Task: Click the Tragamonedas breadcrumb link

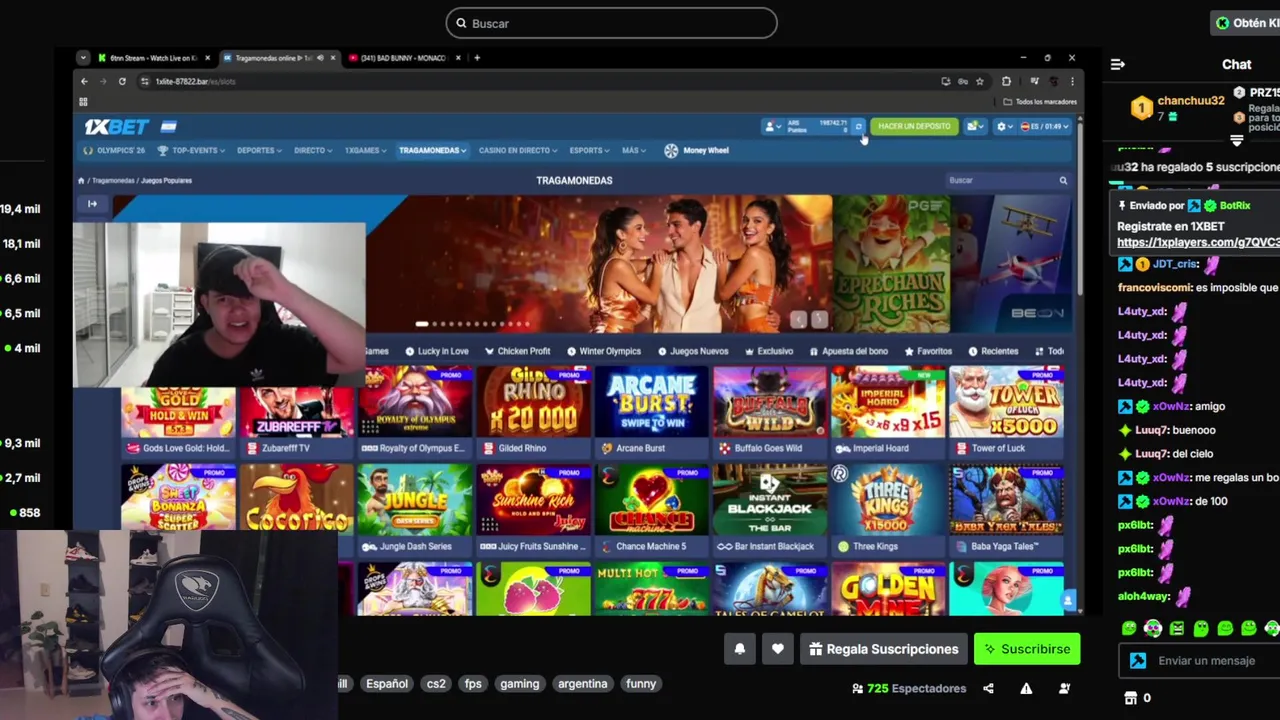Action: (x=113, y=181)
